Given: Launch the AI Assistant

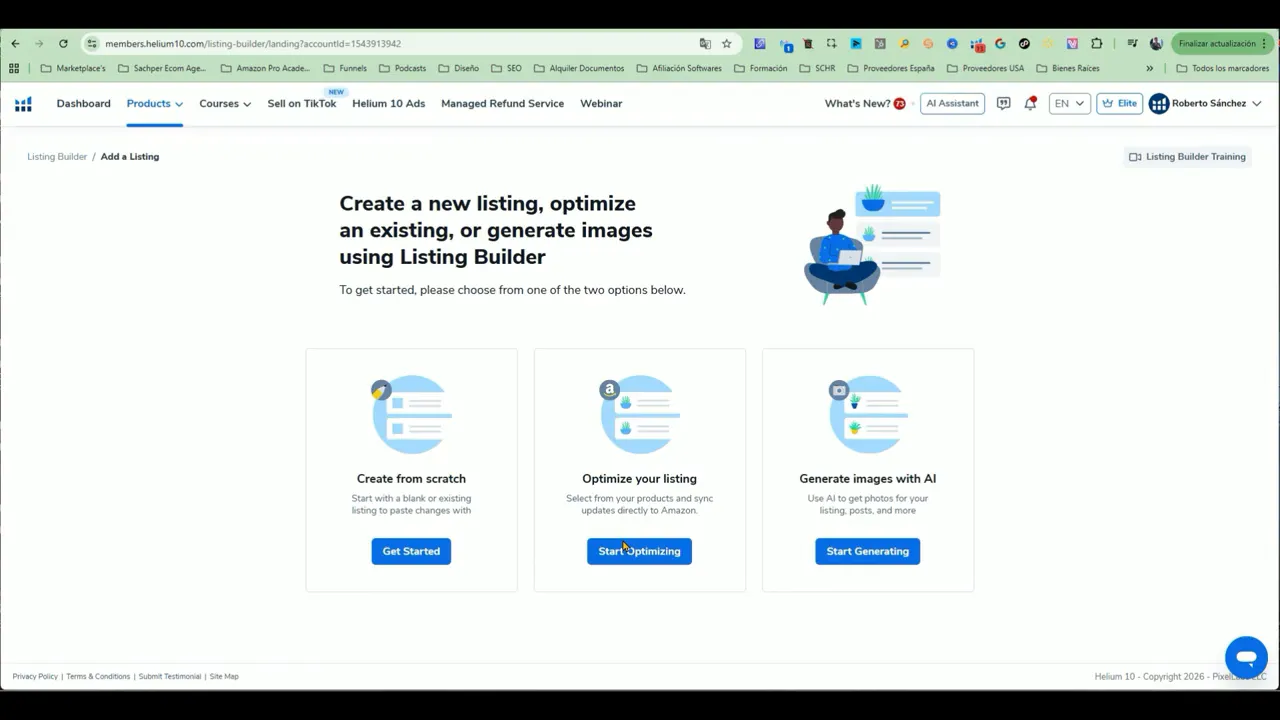Looking at the screenshot, I should [x=952, y=104].
